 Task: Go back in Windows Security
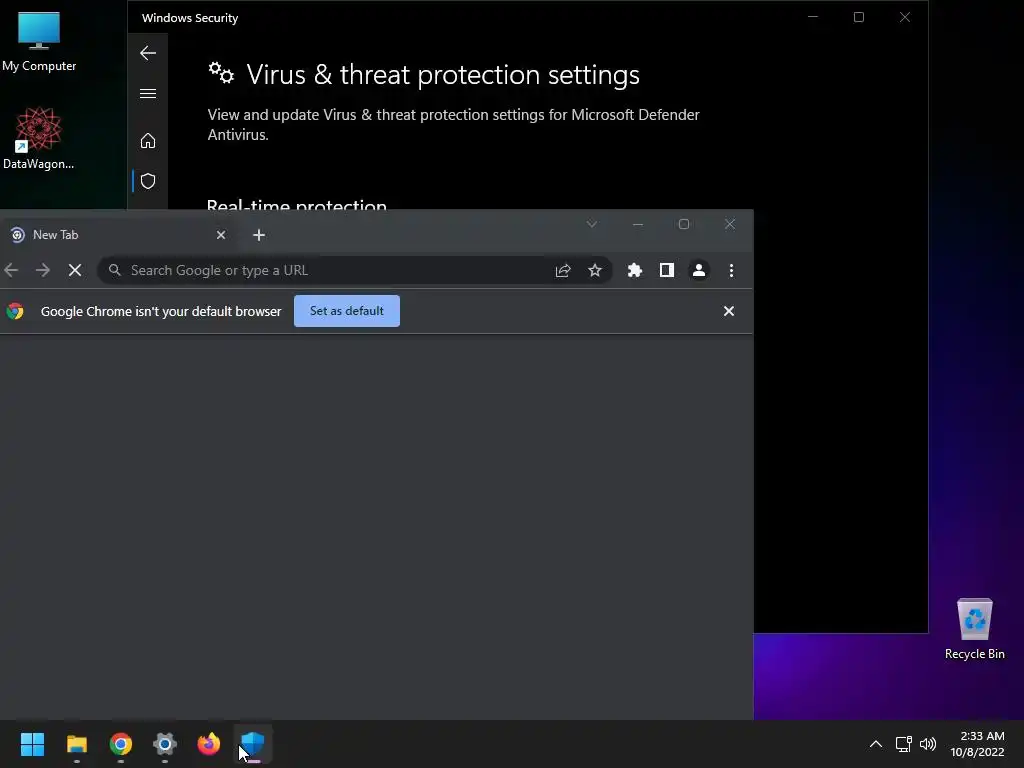point(148,53)
